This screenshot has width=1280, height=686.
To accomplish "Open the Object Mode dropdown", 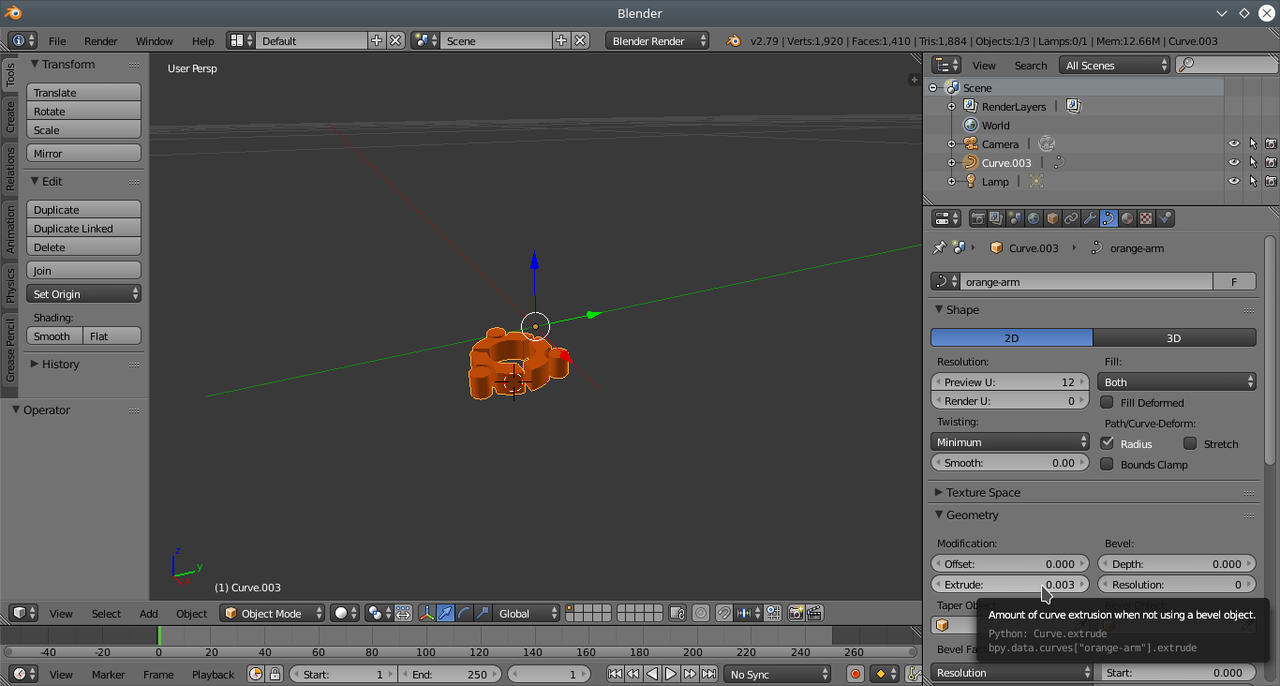I will tap(273, 613).
